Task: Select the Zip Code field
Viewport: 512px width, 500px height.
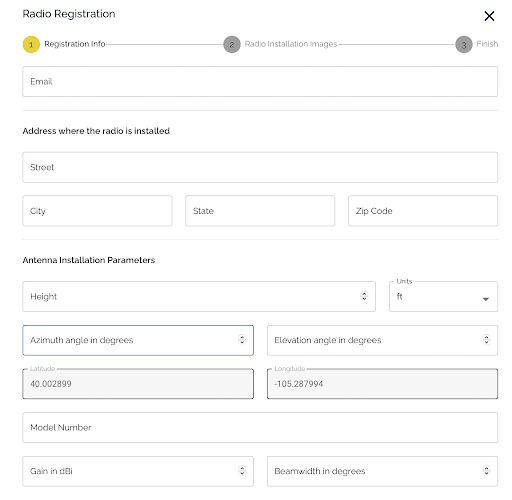Action: [x=423, y=211]
